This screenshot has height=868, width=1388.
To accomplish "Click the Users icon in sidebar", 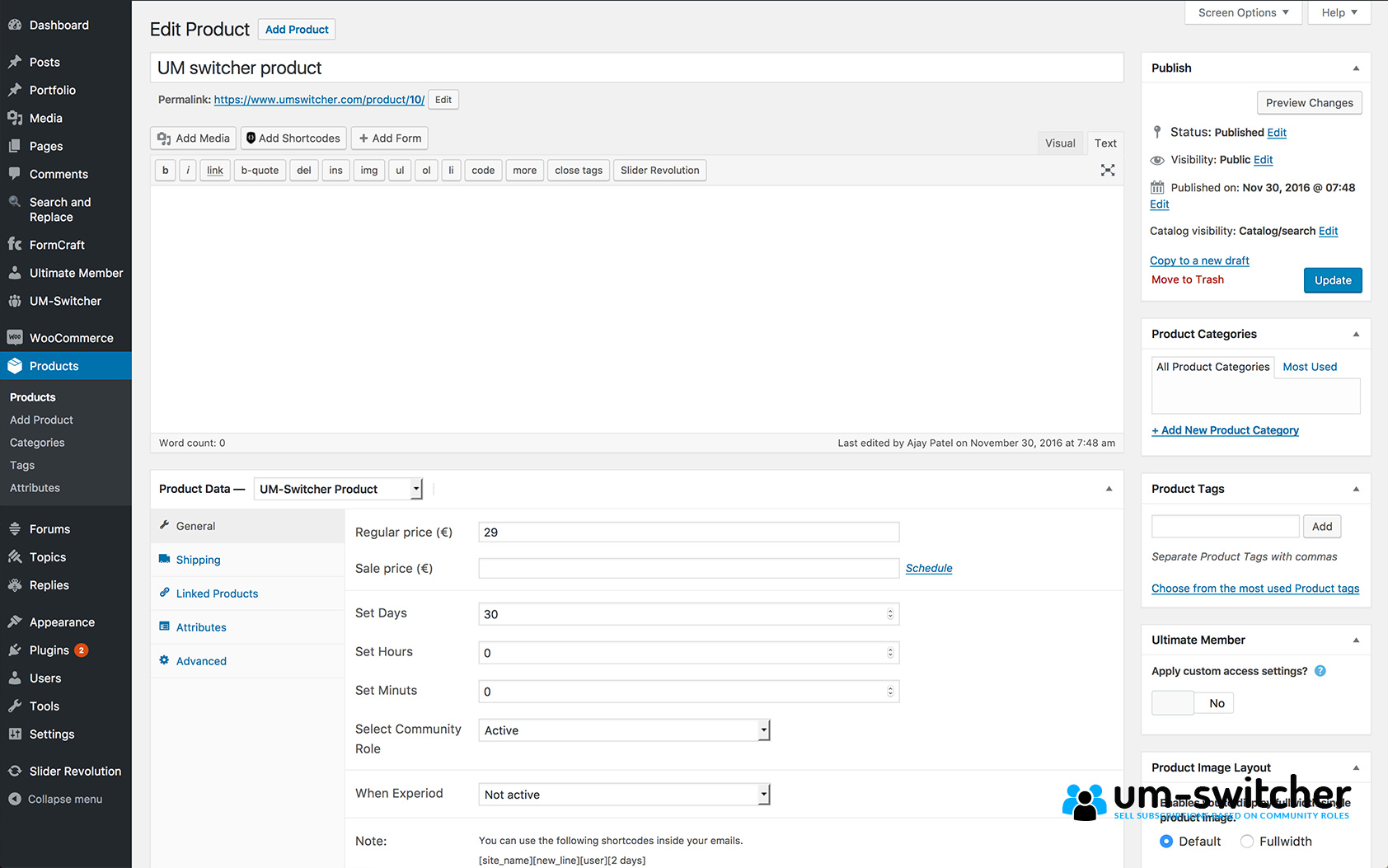I will point(15,678).
